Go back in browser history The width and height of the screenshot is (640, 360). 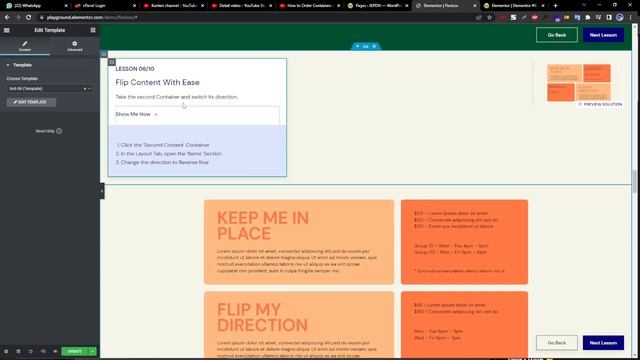coord(7,18)
